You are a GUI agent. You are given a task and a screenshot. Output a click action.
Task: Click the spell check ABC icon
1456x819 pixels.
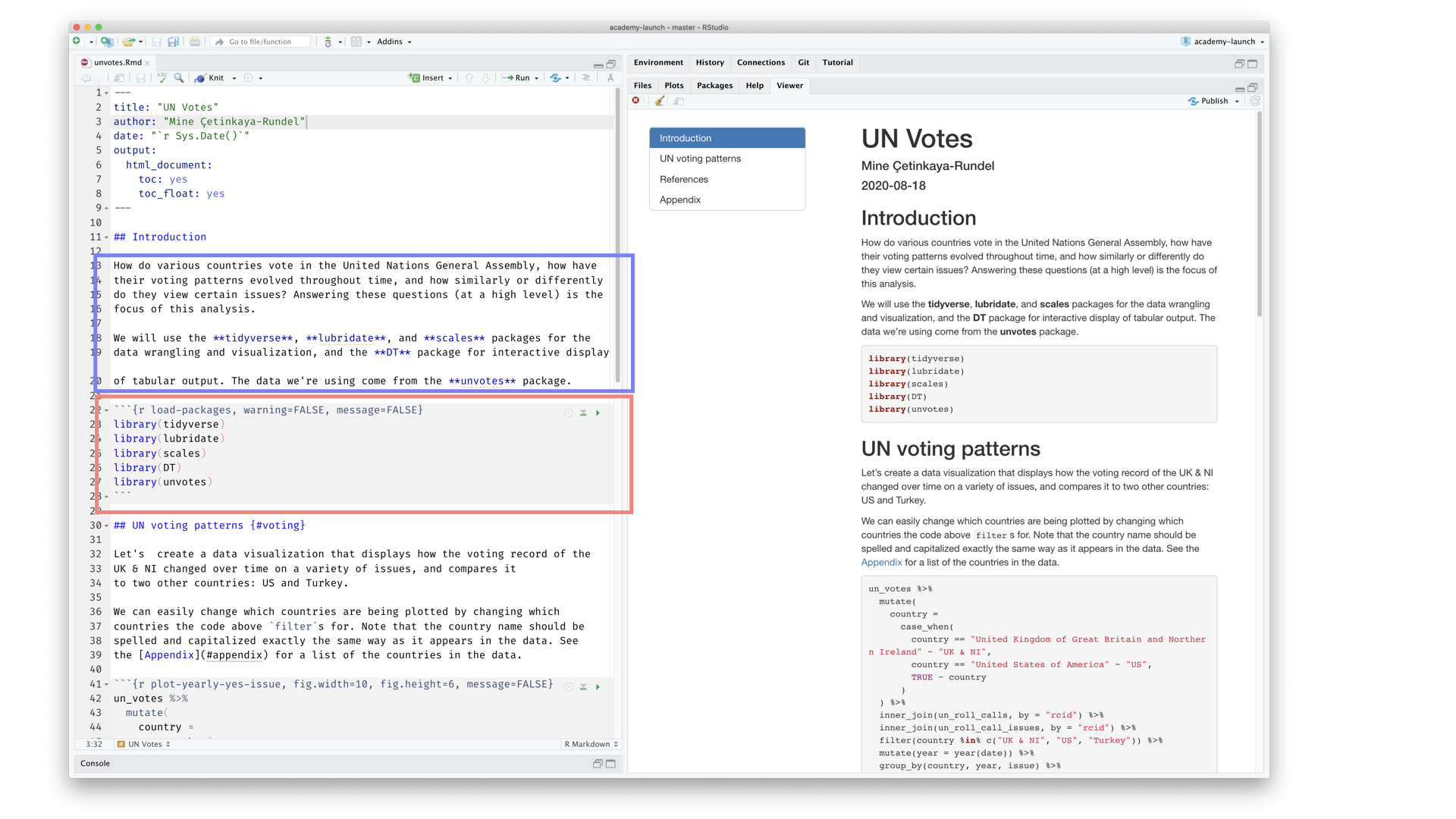[x=162, y=77]
